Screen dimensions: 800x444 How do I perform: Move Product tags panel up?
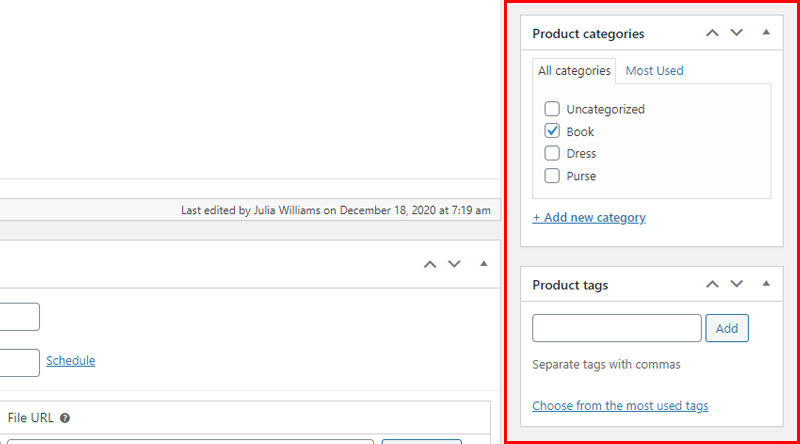point(712,284)
